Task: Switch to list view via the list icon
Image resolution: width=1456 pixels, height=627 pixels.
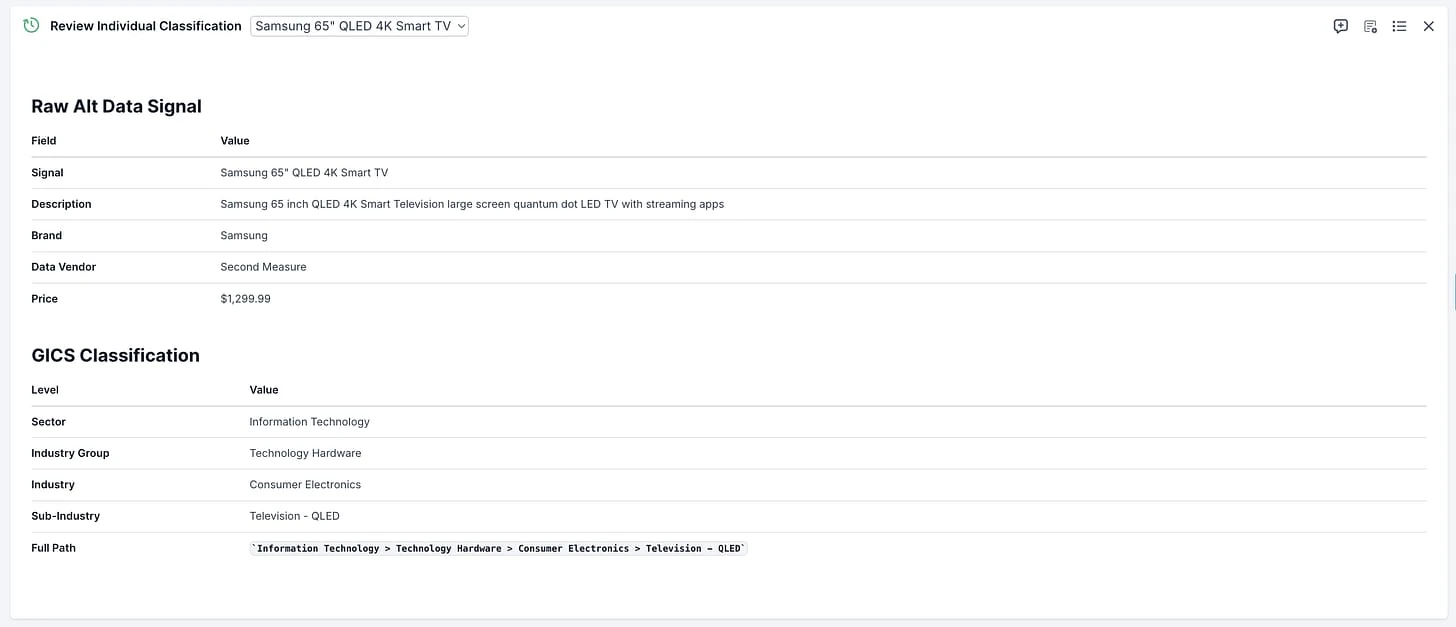Action: pos(1399,26)
